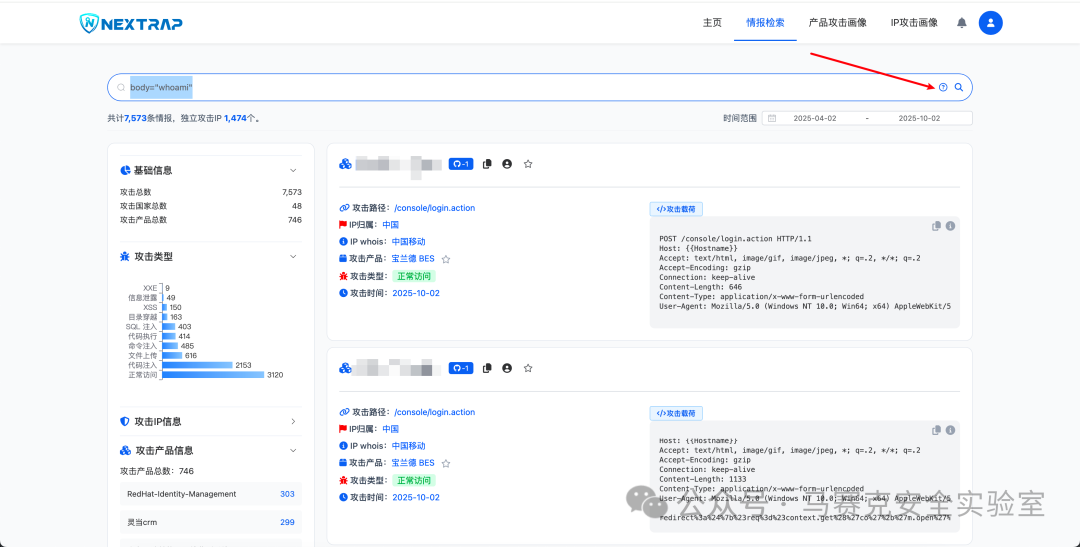The width and height of the screenshot is (1080, 547).
Task: Click GitHub -1 badge on lower result card
Action: (x=461, y=368)
